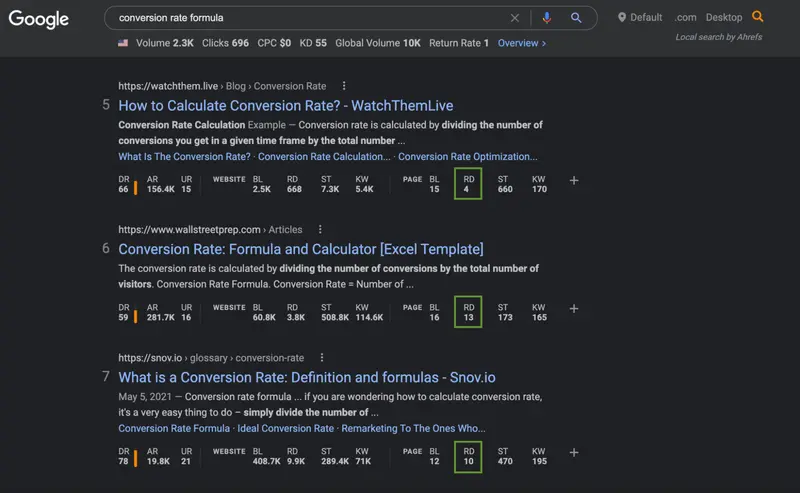The height and width of the screenshot is (493, 800).
Task: Open the three-dot menu for the snov.io result
Action: [321, 358]
